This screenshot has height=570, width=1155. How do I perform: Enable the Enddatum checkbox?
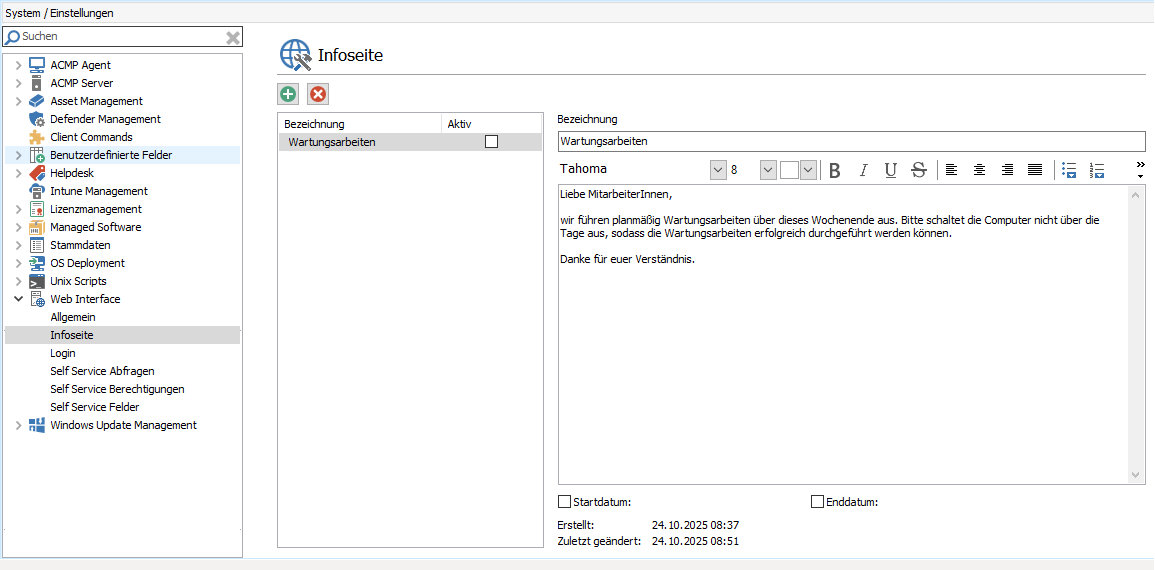click(x=817, y=502)
